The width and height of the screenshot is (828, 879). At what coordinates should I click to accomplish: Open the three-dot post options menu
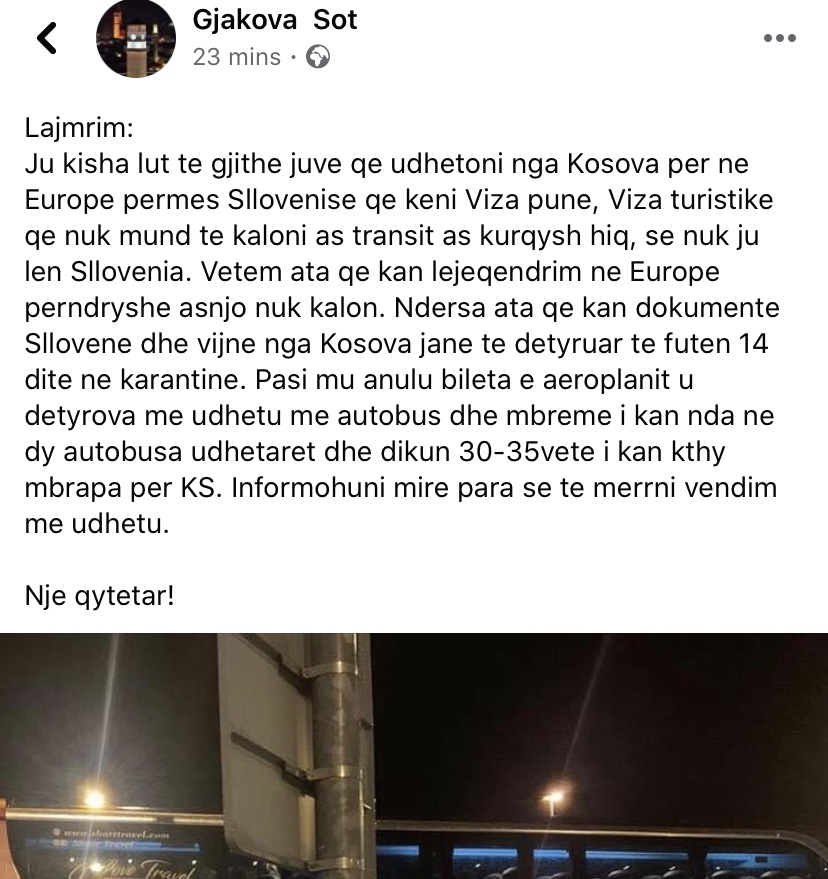[780, 38]
